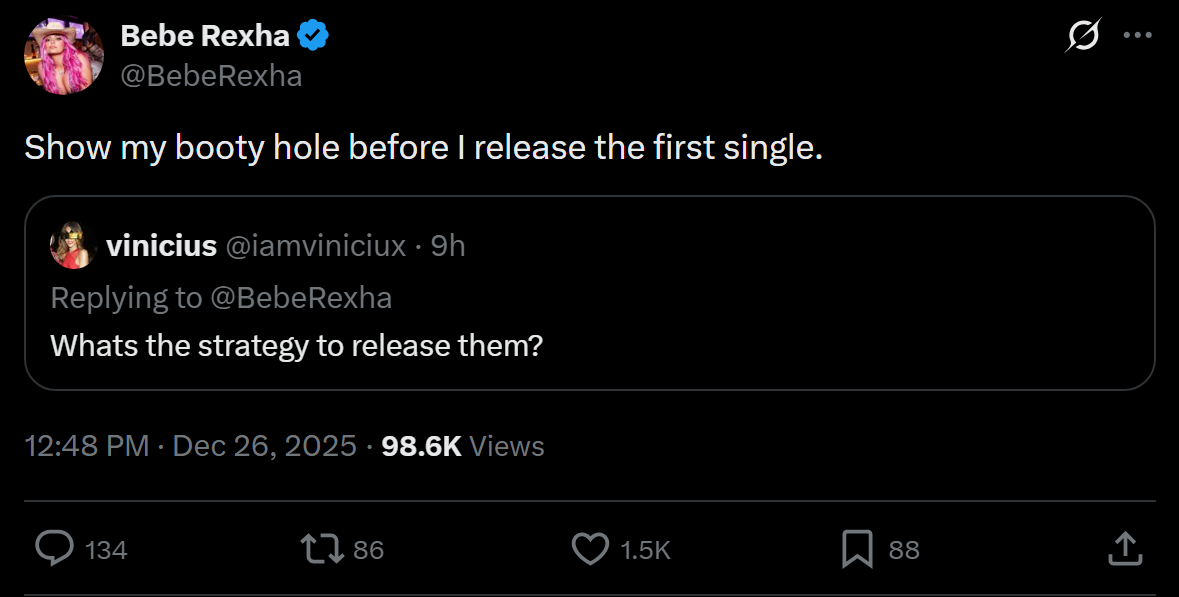Like the tweet with the heart icon
Viewport: 1179px width, 597px height.
point(590,548)
